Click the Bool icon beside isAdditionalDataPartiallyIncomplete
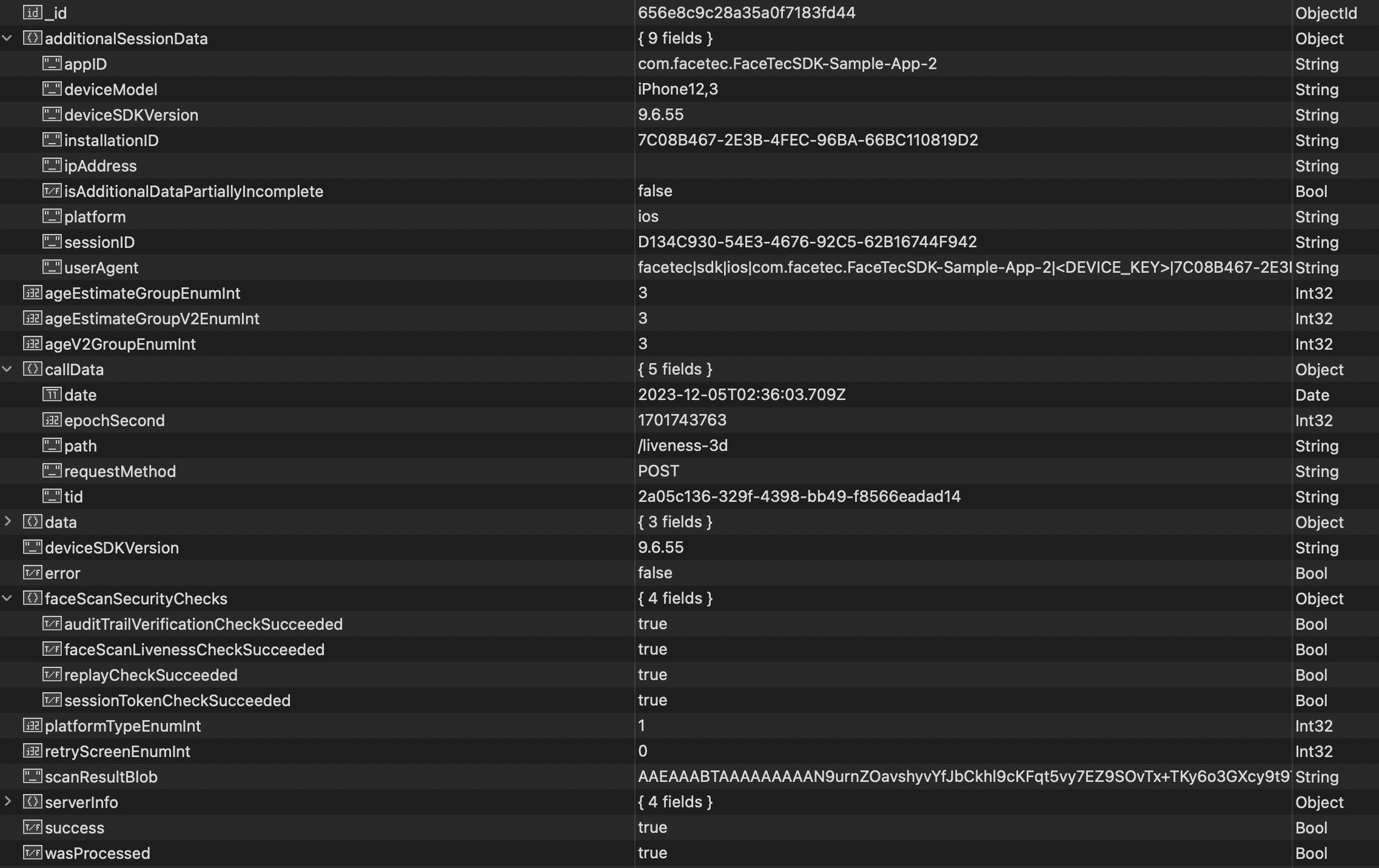 52,191
